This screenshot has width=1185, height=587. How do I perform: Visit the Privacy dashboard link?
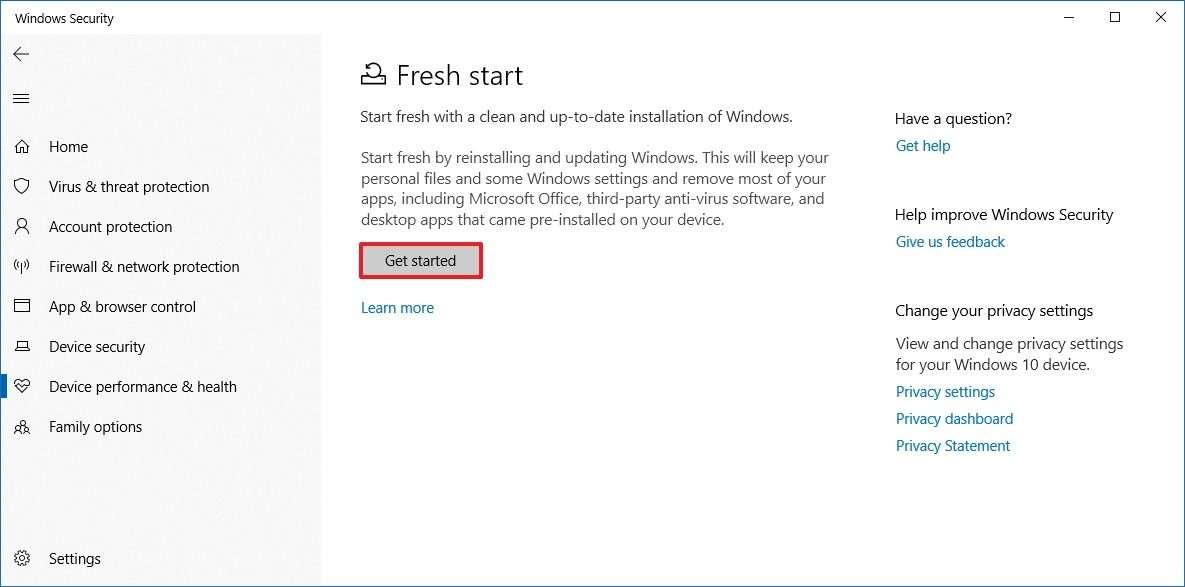(954, 419)
